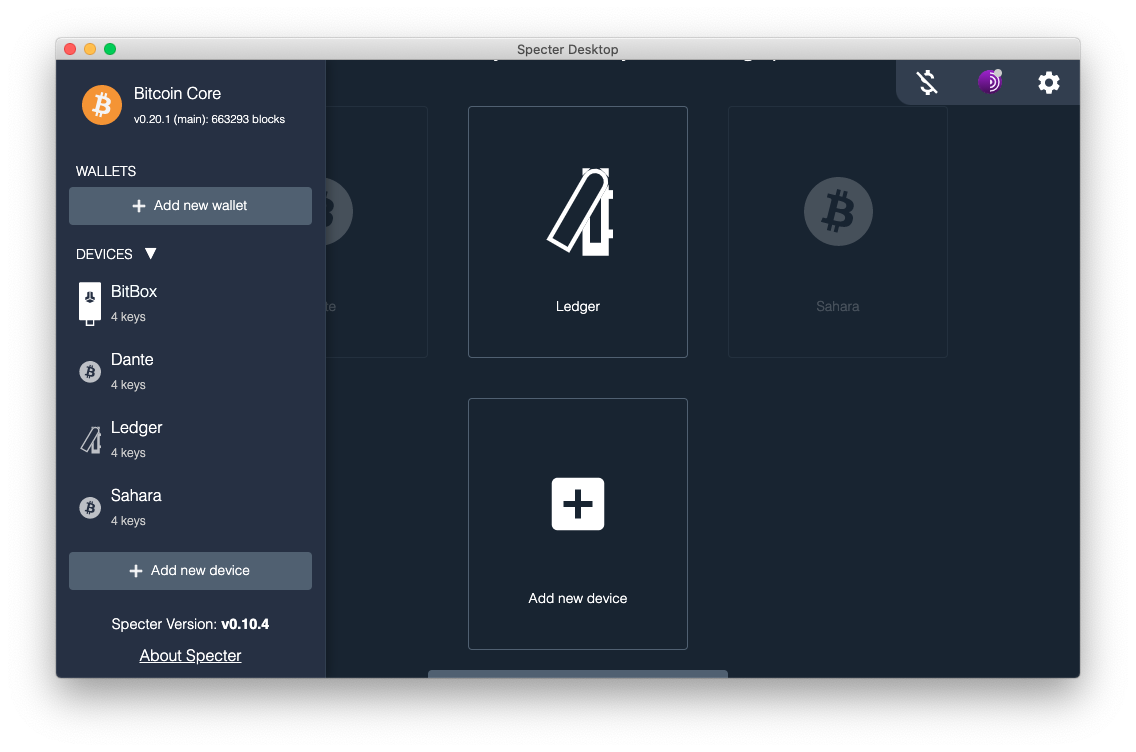Click the sidebar Add new device button

[191, 571]
